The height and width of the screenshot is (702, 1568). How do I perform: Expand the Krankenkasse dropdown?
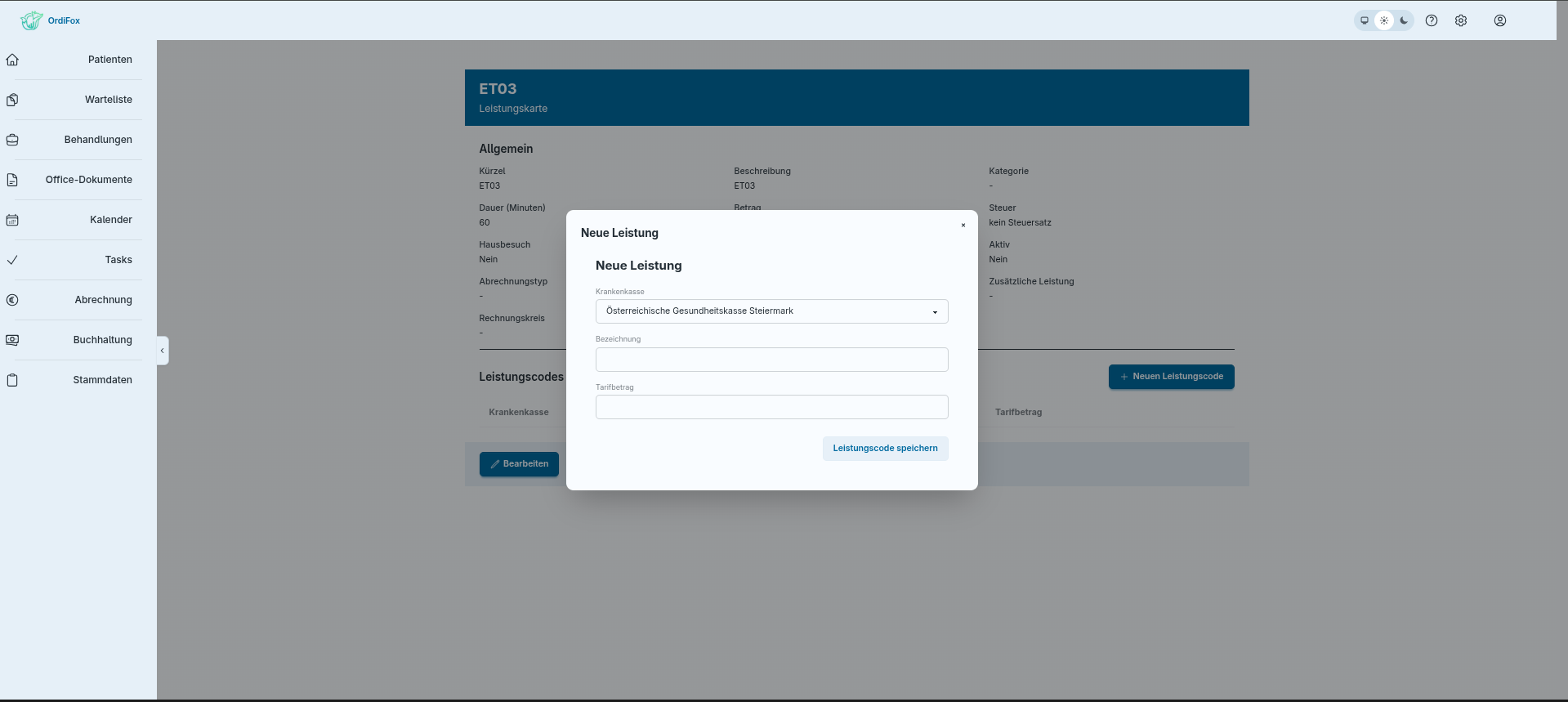tap(772, 311)
